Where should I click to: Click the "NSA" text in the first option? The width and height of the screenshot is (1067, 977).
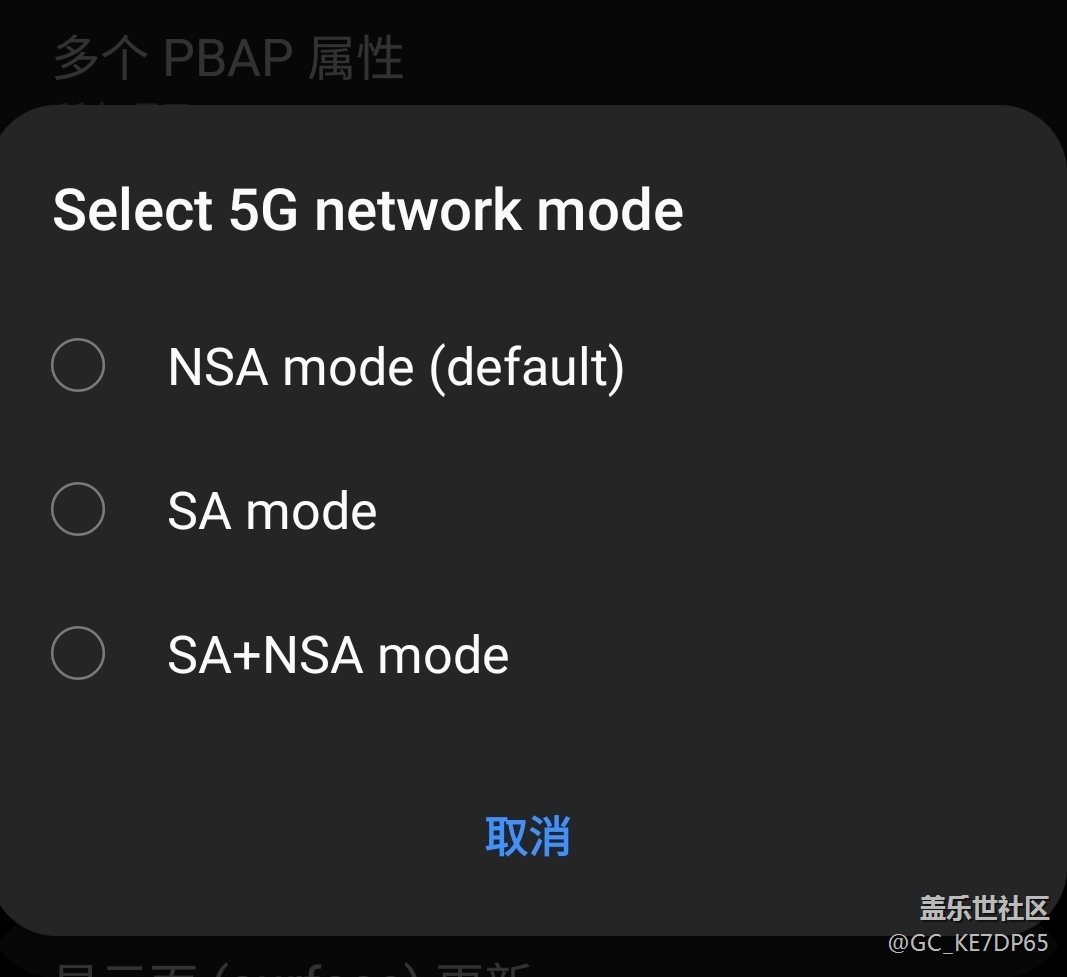pyautogui.click(x=218, y=367)
